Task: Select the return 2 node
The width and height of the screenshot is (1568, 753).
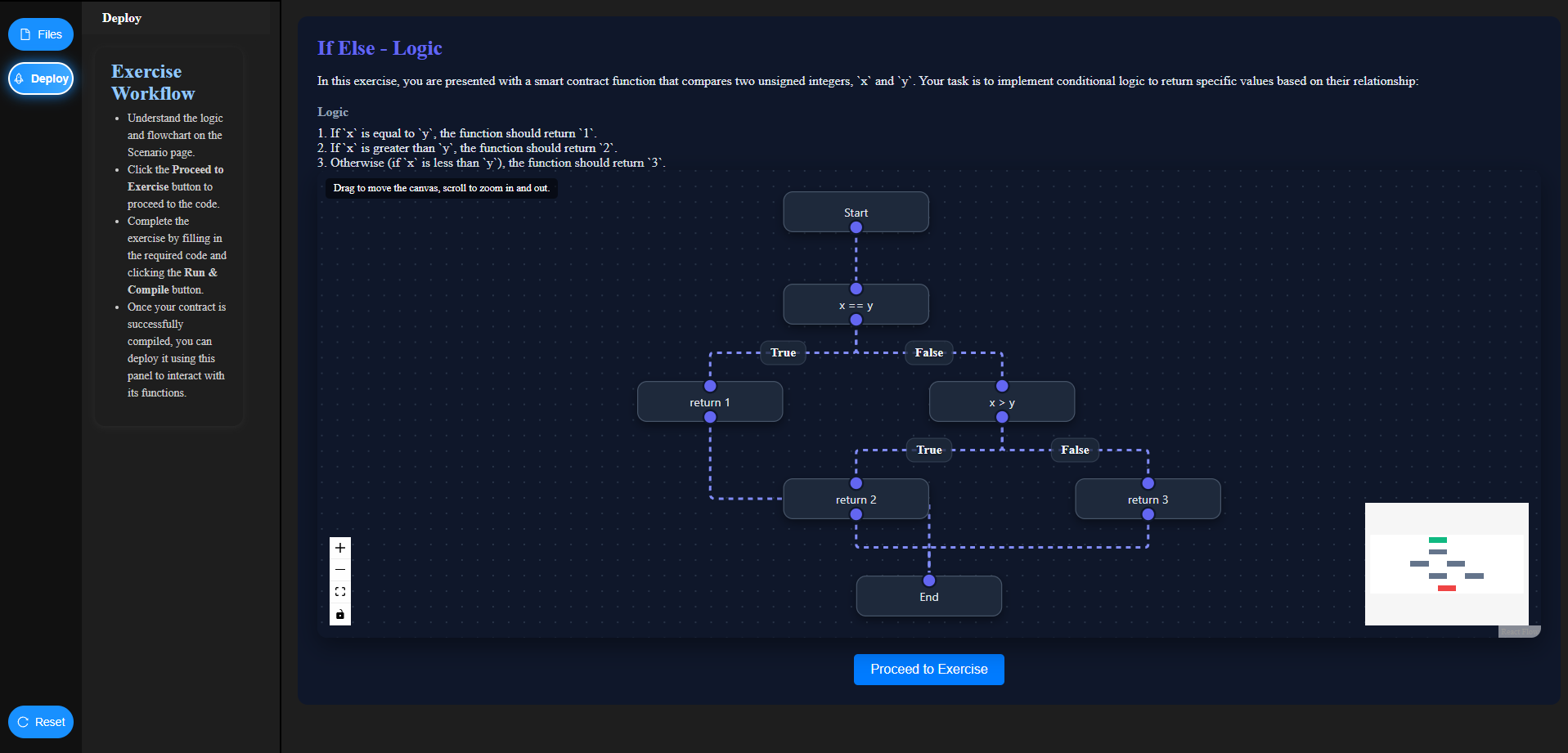Action: (856, 499)
